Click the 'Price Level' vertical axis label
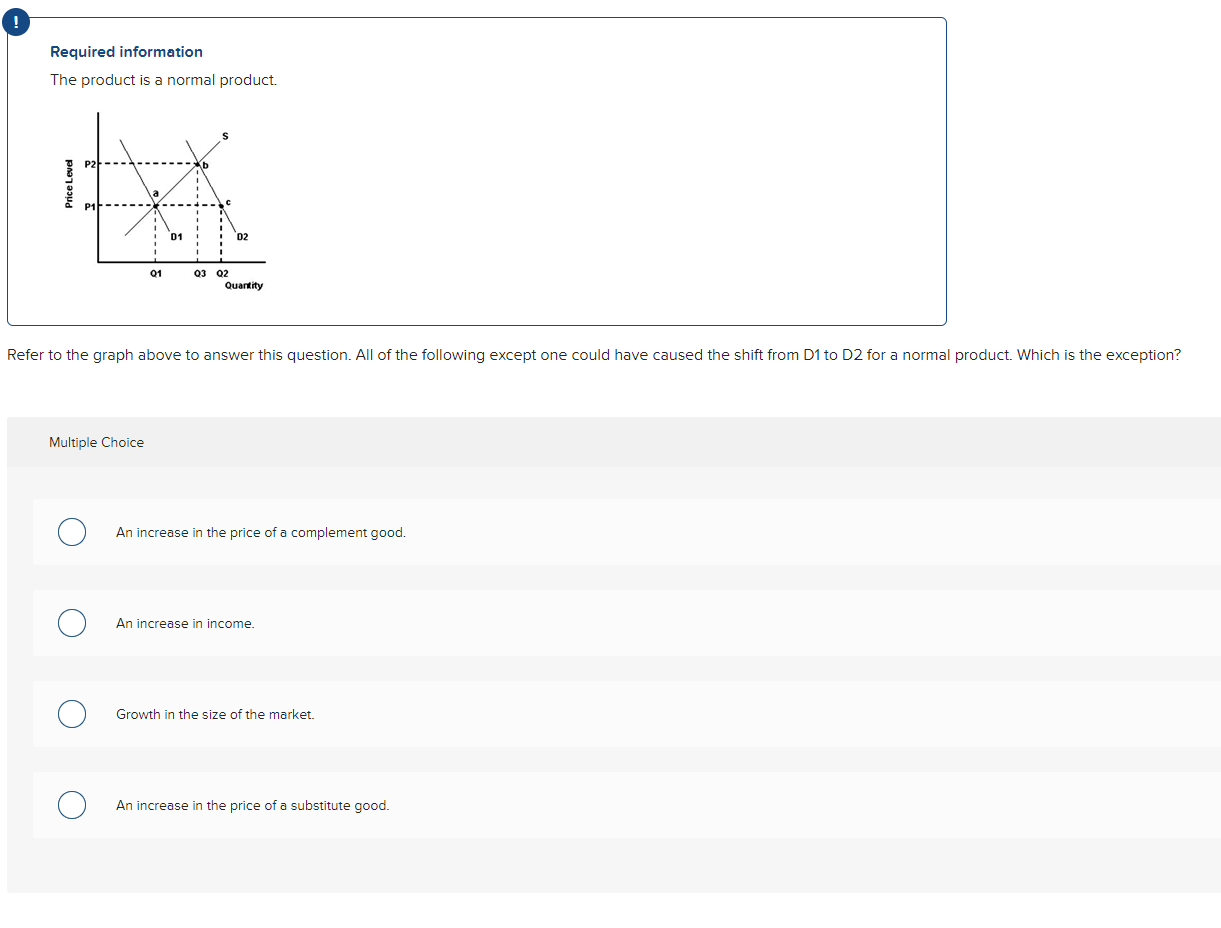The height and width of the screenshot is (928, 1221). pos(69,184)
